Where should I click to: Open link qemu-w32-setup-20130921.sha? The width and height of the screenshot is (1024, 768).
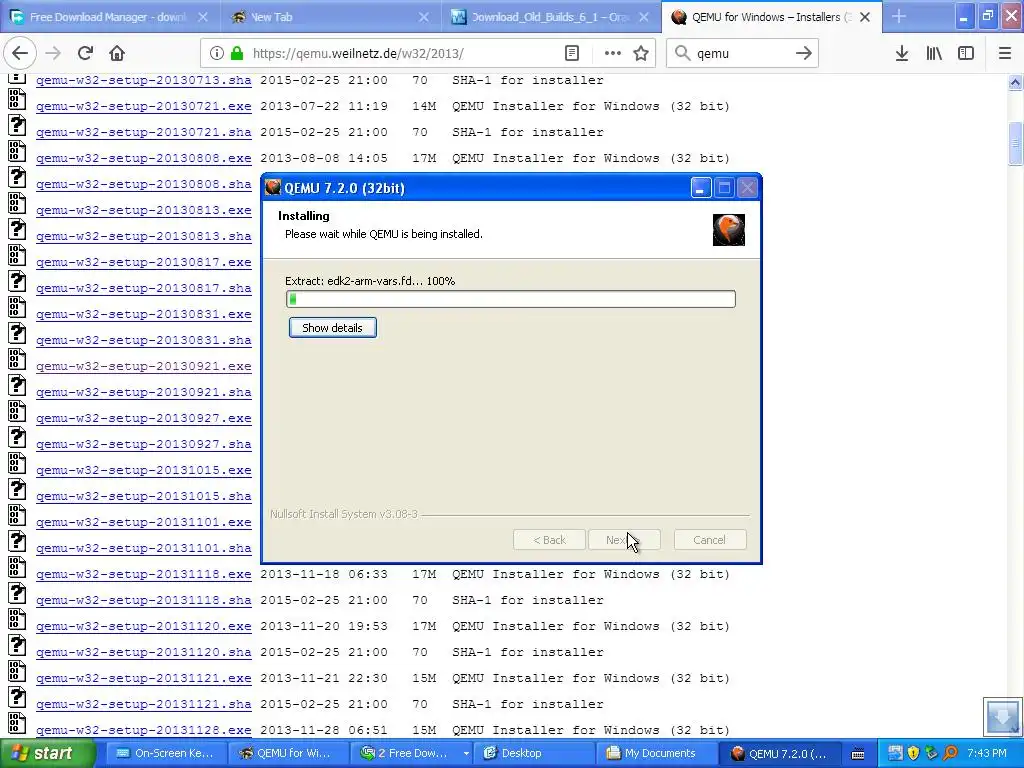(144, 392)
